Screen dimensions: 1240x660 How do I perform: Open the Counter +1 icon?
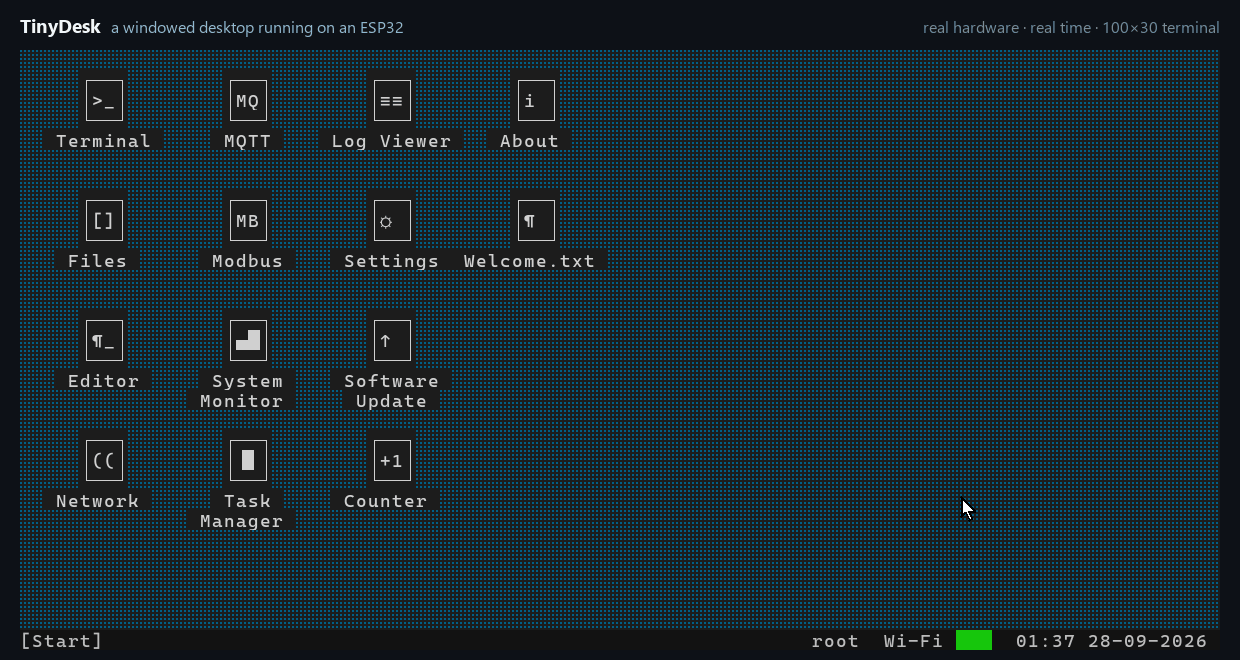[x=392, y=461]
